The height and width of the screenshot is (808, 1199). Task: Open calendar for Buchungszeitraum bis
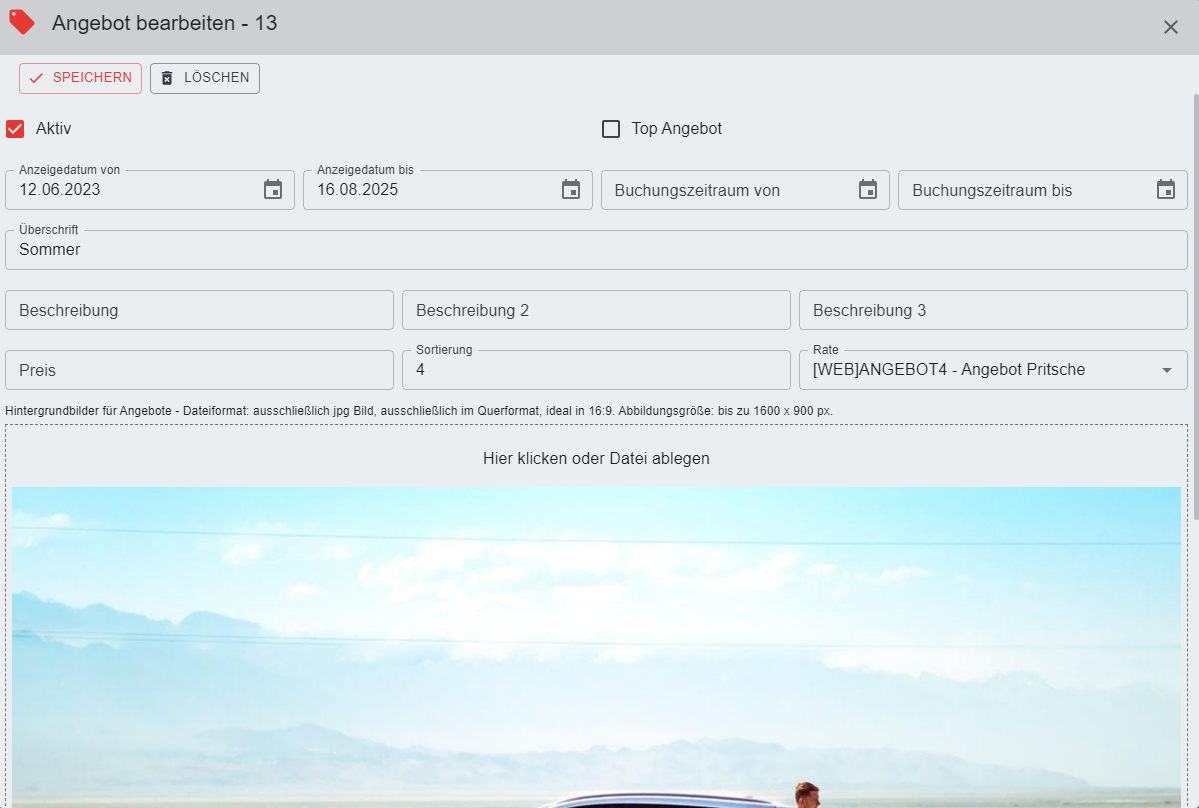1166,190
